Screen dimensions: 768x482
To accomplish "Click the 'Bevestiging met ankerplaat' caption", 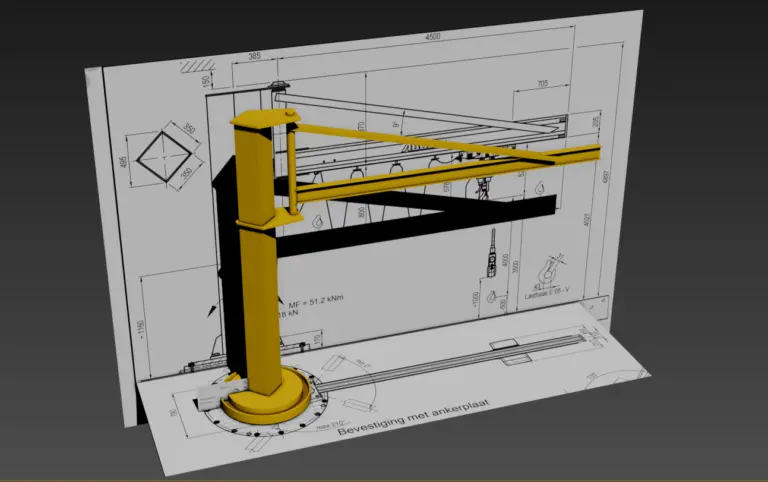I will tap(414, 417).
